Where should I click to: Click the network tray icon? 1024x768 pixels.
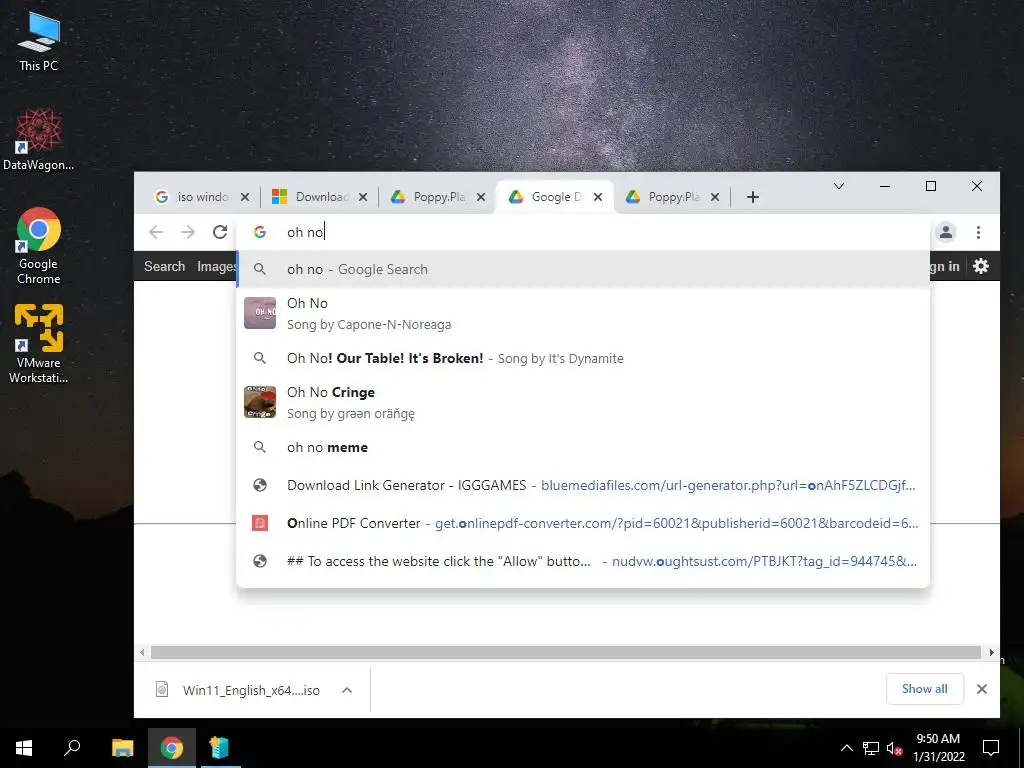tap(871, 748)
